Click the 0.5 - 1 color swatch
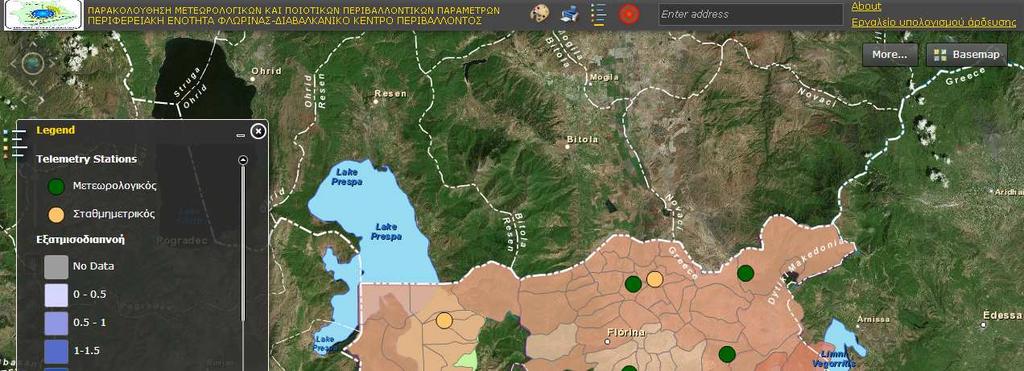This screenshot has height=371, width=1024. coord(56,323)
